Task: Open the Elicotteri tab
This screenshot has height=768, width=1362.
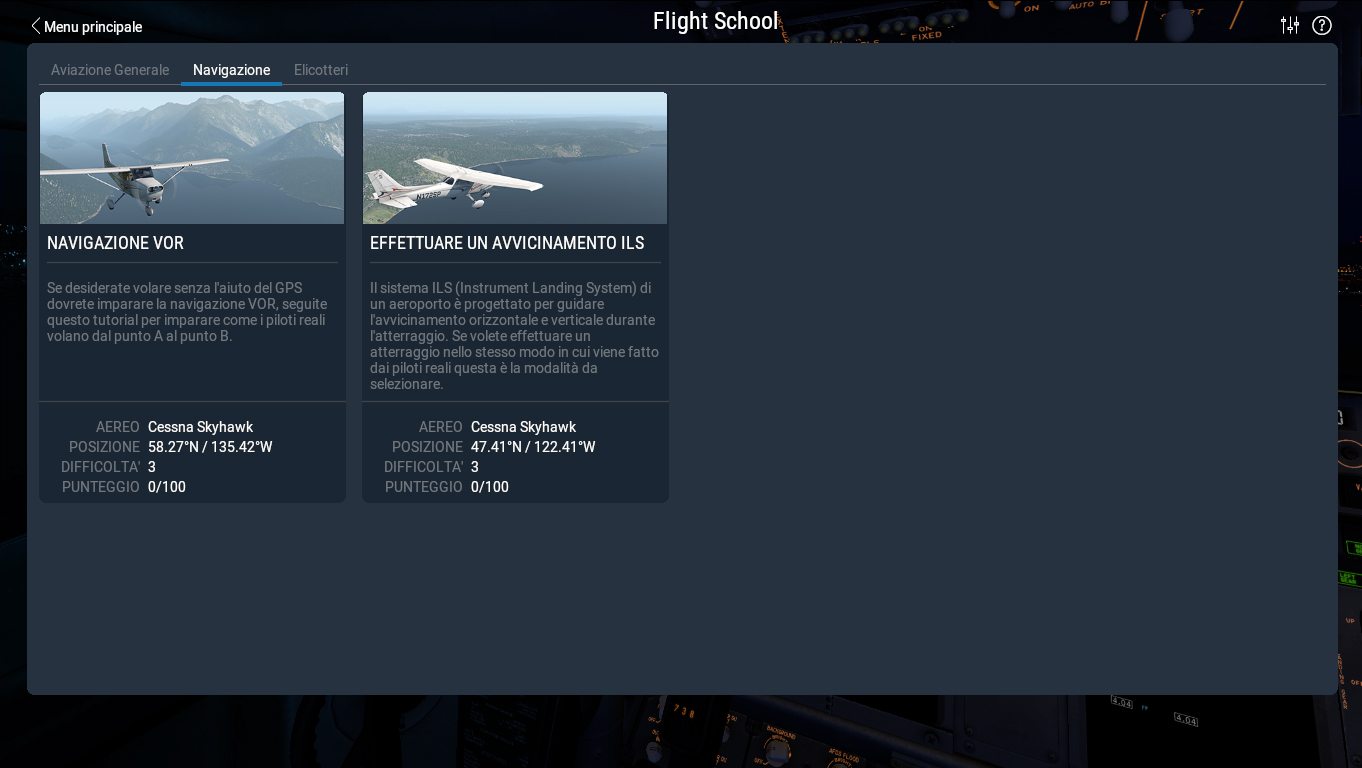Action: point(321,70)
